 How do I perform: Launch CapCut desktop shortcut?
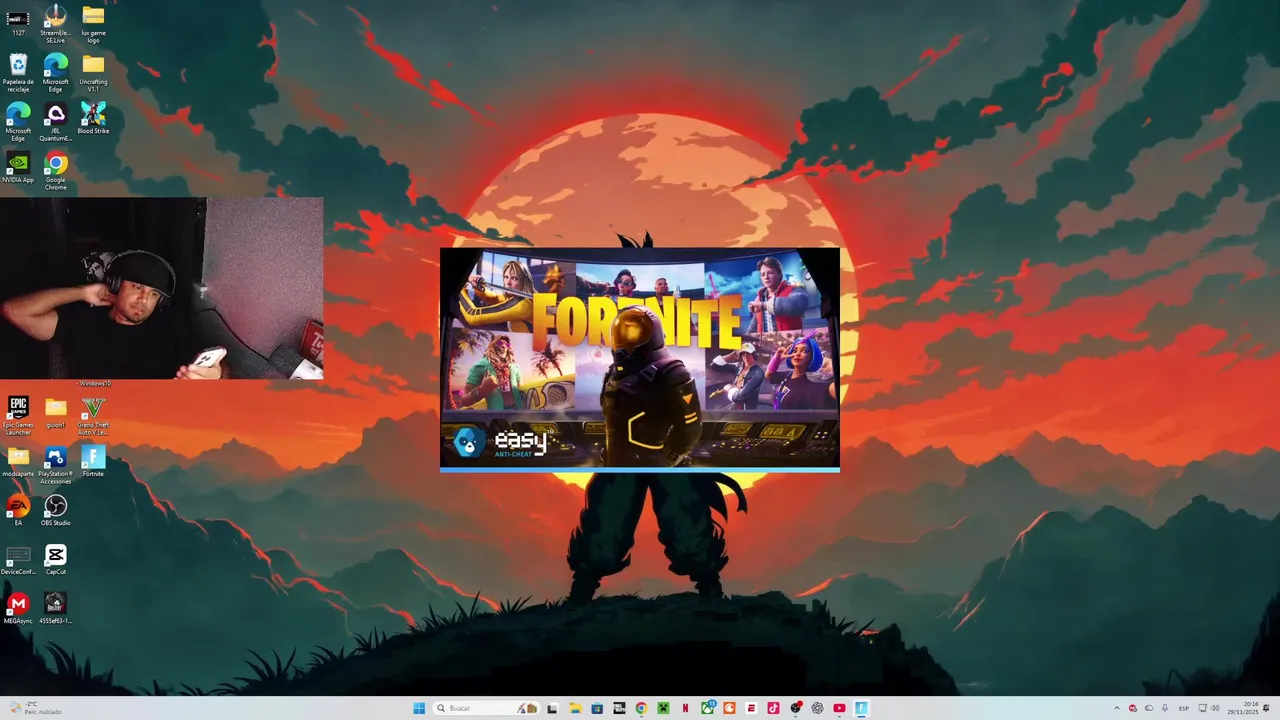tap(55, 559)
